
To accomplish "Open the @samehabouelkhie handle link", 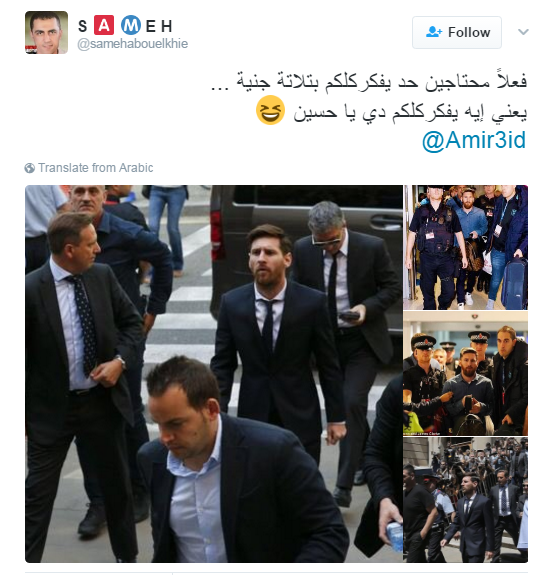I will [x=132, y=44].
